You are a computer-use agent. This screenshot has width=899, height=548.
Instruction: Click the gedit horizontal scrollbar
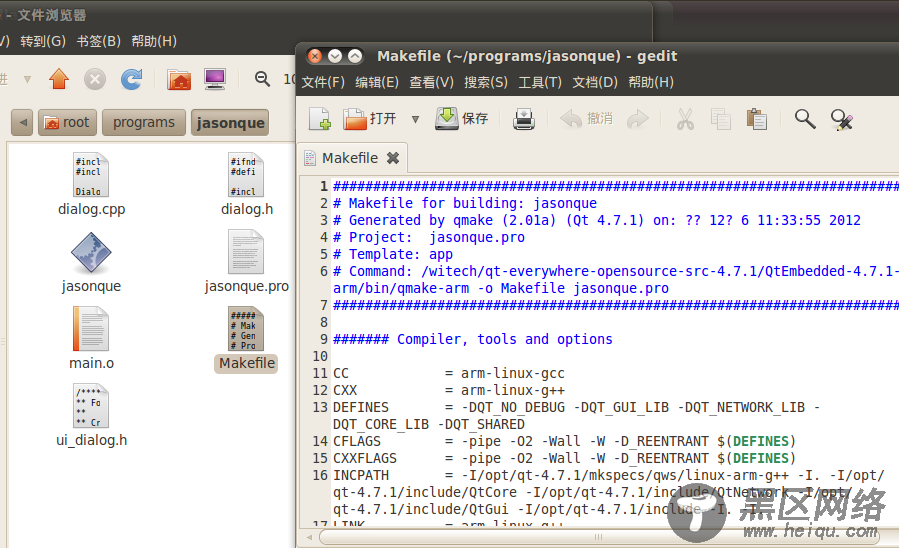[597, 537]
